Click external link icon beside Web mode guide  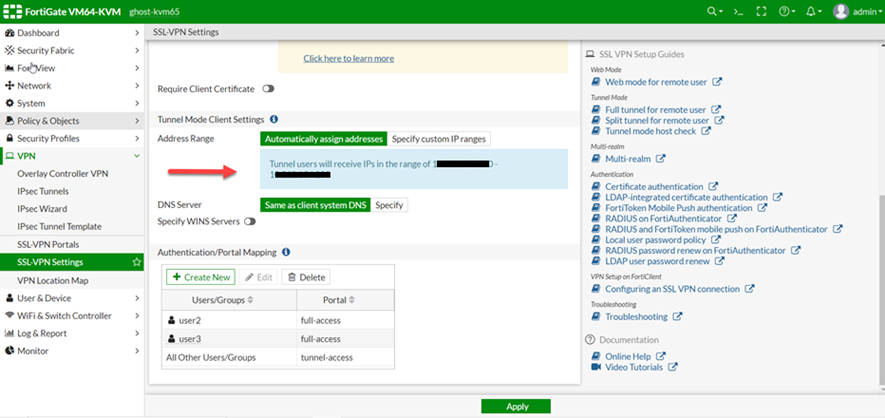point(717,82)
